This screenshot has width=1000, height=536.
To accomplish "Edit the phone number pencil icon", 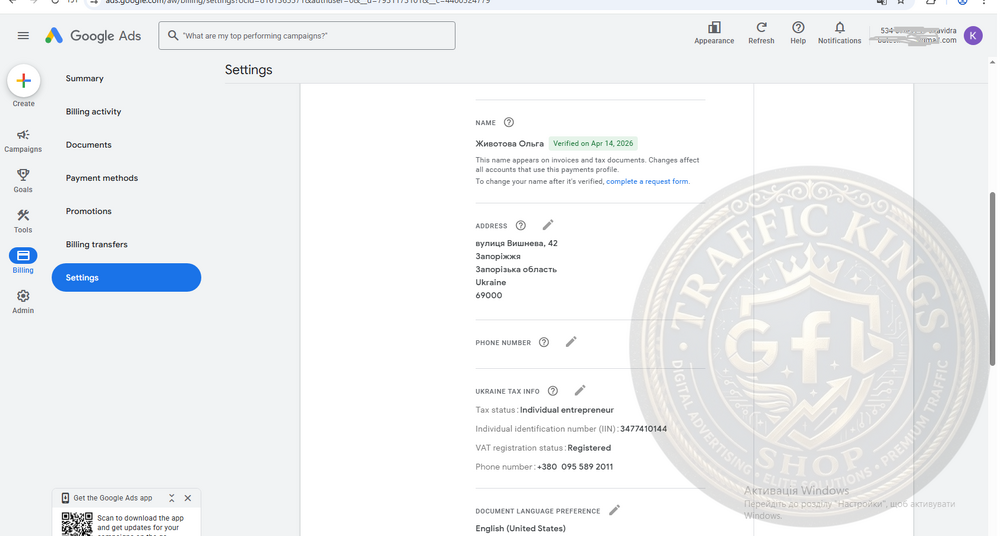I will coord(571,342).
